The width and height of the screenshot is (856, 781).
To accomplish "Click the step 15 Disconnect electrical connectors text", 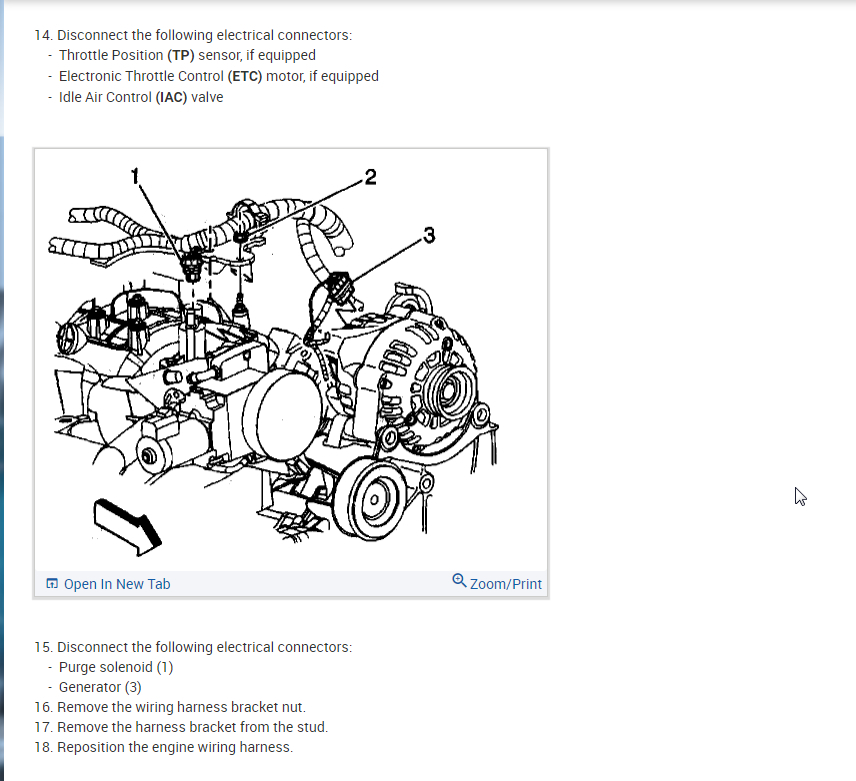I will click(x=193, y=647).
